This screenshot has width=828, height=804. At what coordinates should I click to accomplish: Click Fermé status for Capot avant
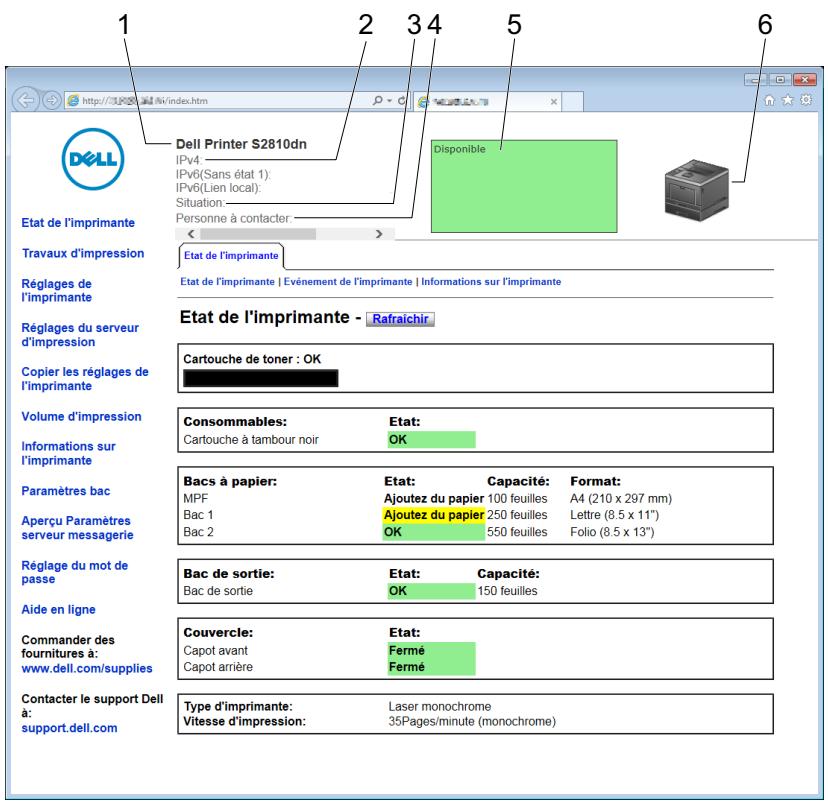coord(431,650)
